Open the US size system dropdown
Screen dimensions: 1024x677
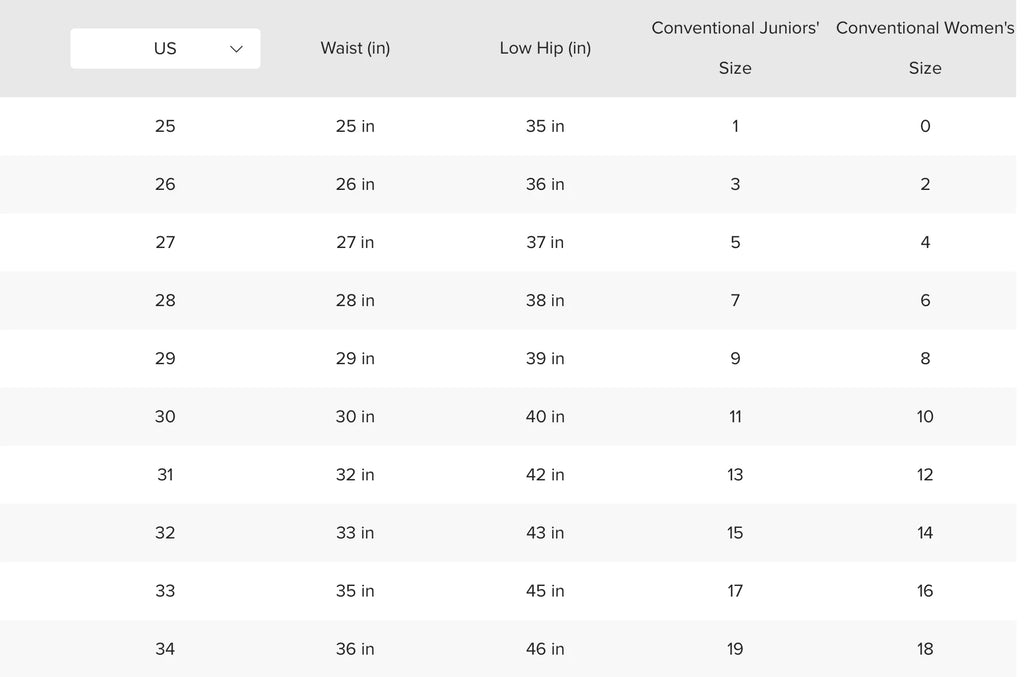click(165, 48)
